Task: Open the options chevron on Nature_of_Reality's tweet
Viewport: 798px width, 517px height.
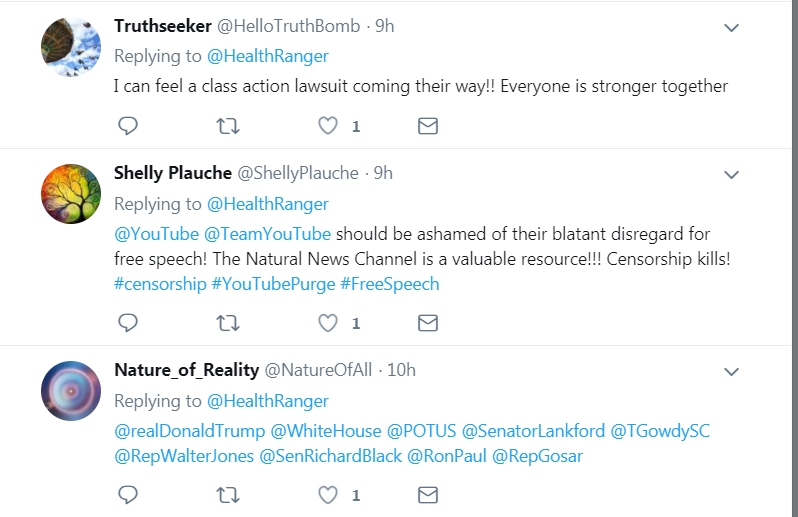Action: point(731,371)
